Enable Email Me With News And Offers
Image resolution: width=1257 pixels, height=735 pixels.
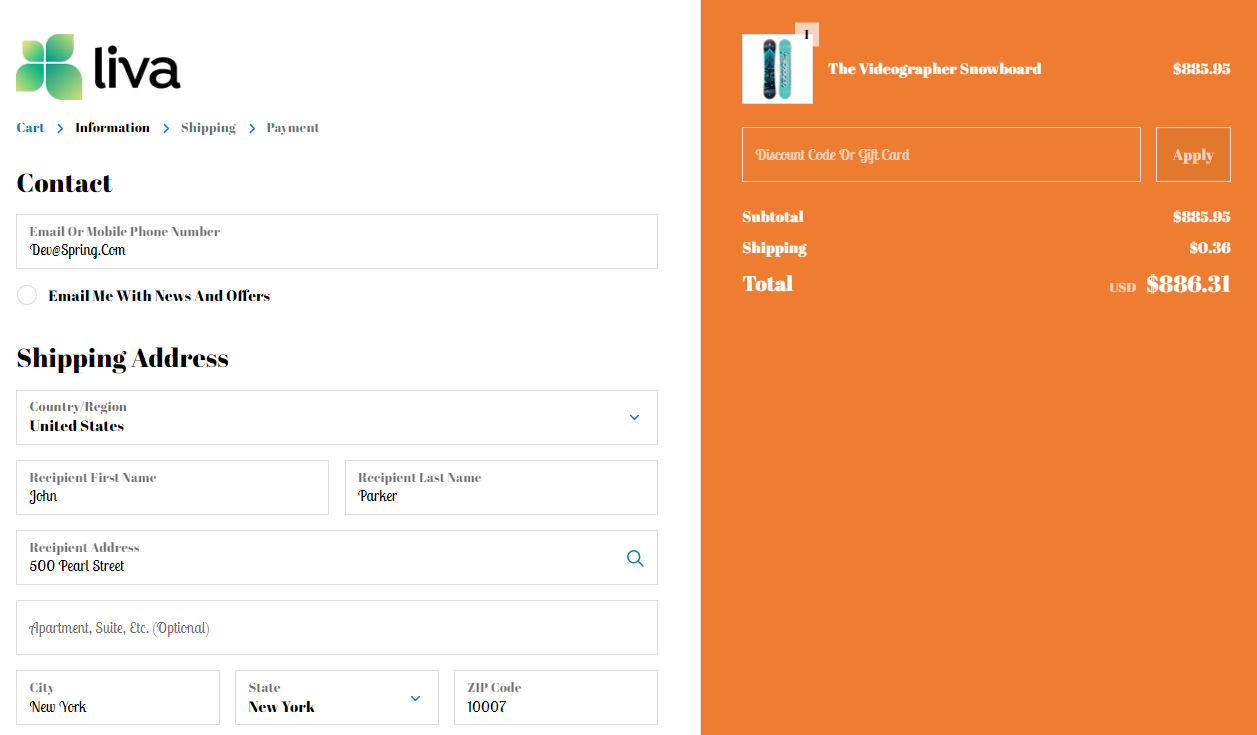pos(27,296)
